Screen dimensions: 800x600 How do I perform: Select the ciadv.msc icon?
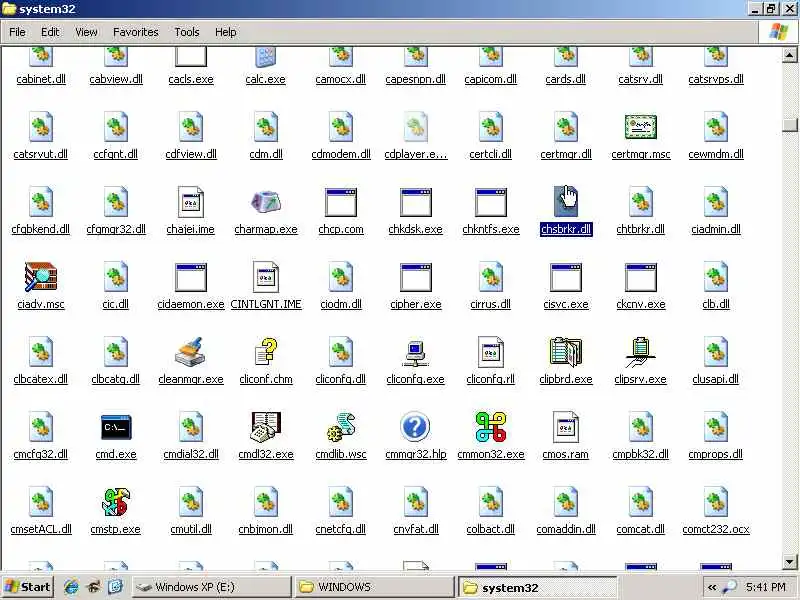[x=41, y=277]
